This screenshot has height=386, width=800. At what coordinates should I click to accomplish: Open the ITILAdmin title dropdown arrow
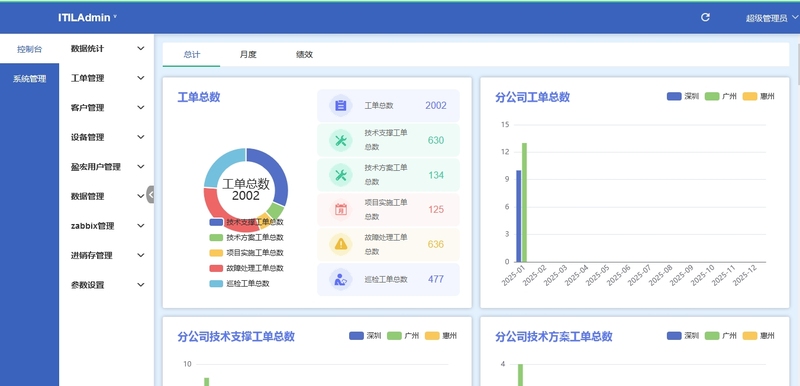(115, 17)
